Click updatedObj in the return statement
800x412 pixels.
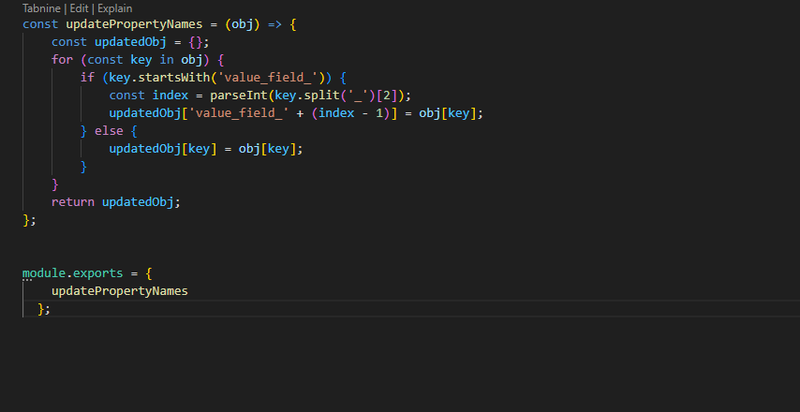138,202
